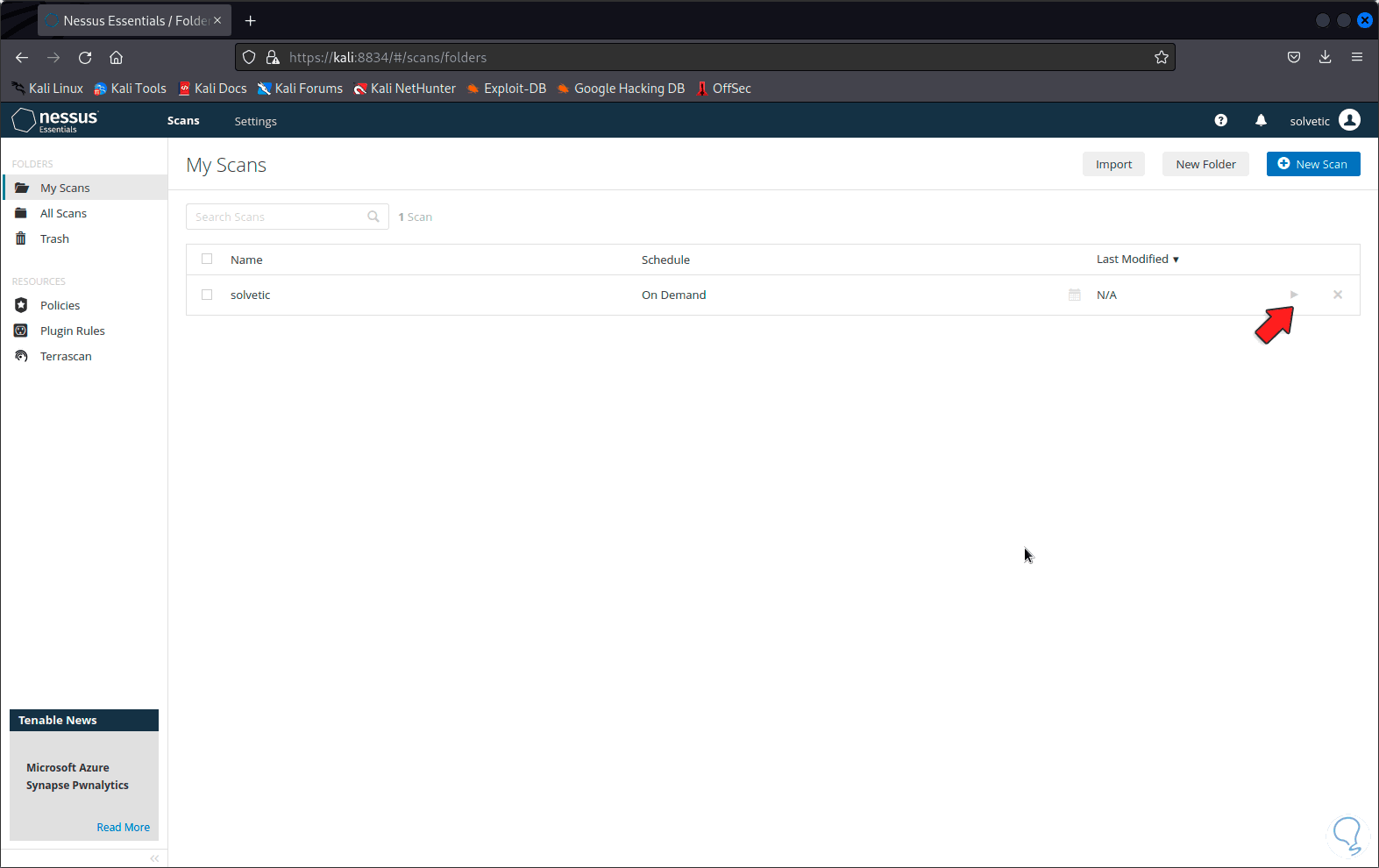Collapse the sidebar with double chevron
Image resolution: width=1379 pixels, height=868 pixels.
tap(154, 858)
